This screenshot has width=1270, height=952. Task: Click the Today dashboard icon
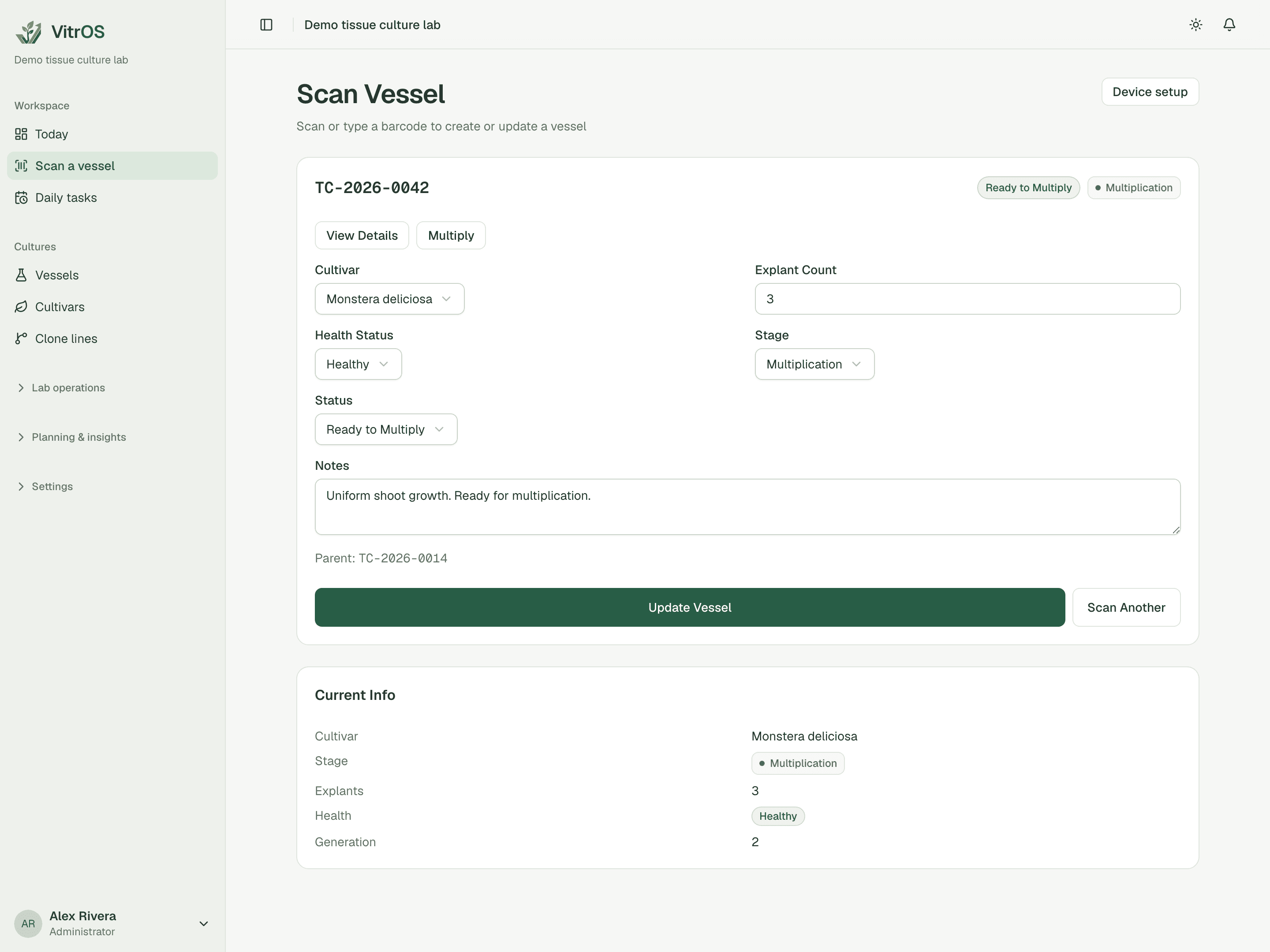coord(21,134)
